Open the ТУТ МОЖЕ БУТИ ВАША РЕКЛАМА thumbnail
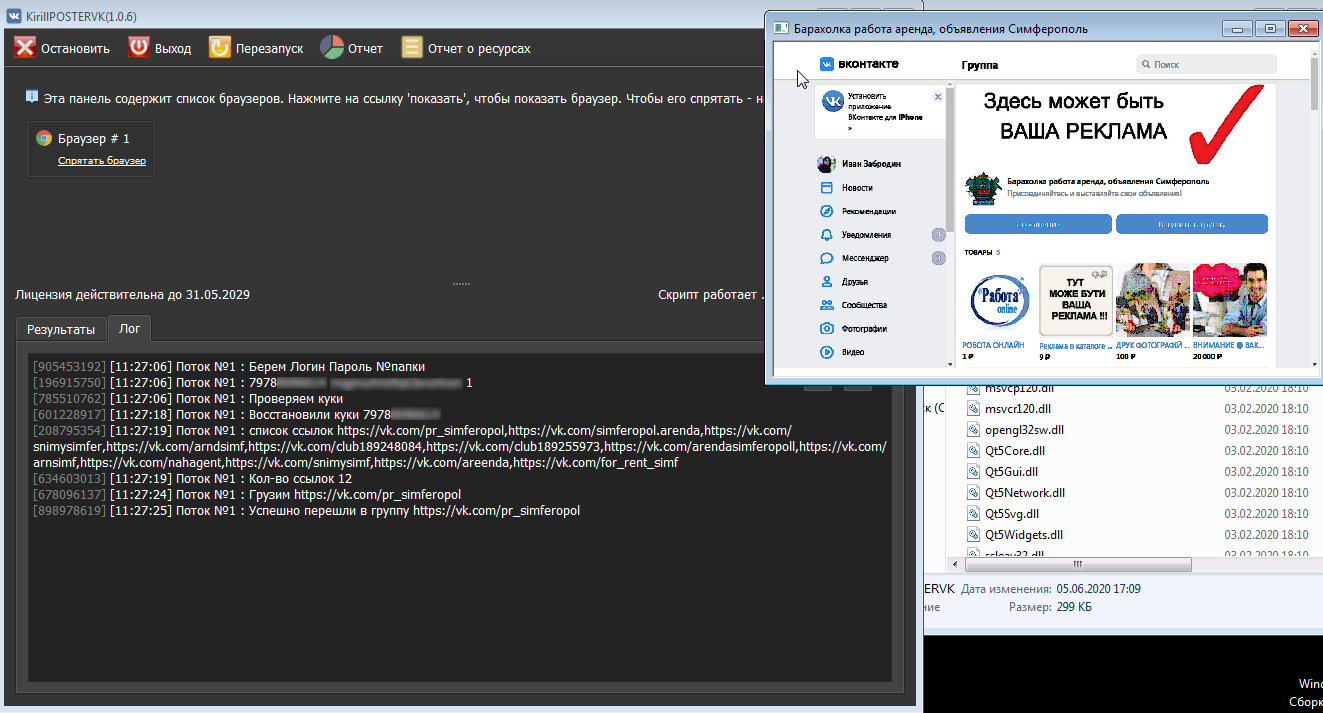Image resolution: width=1323 pixels, height=713 pixels. (1076, 299)
